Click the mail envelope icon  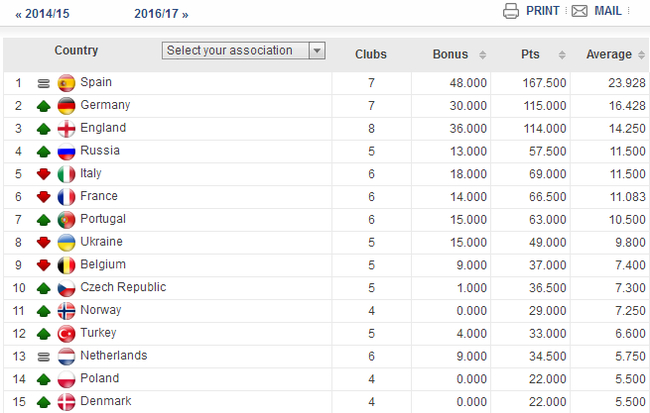[x=579, y=12]
